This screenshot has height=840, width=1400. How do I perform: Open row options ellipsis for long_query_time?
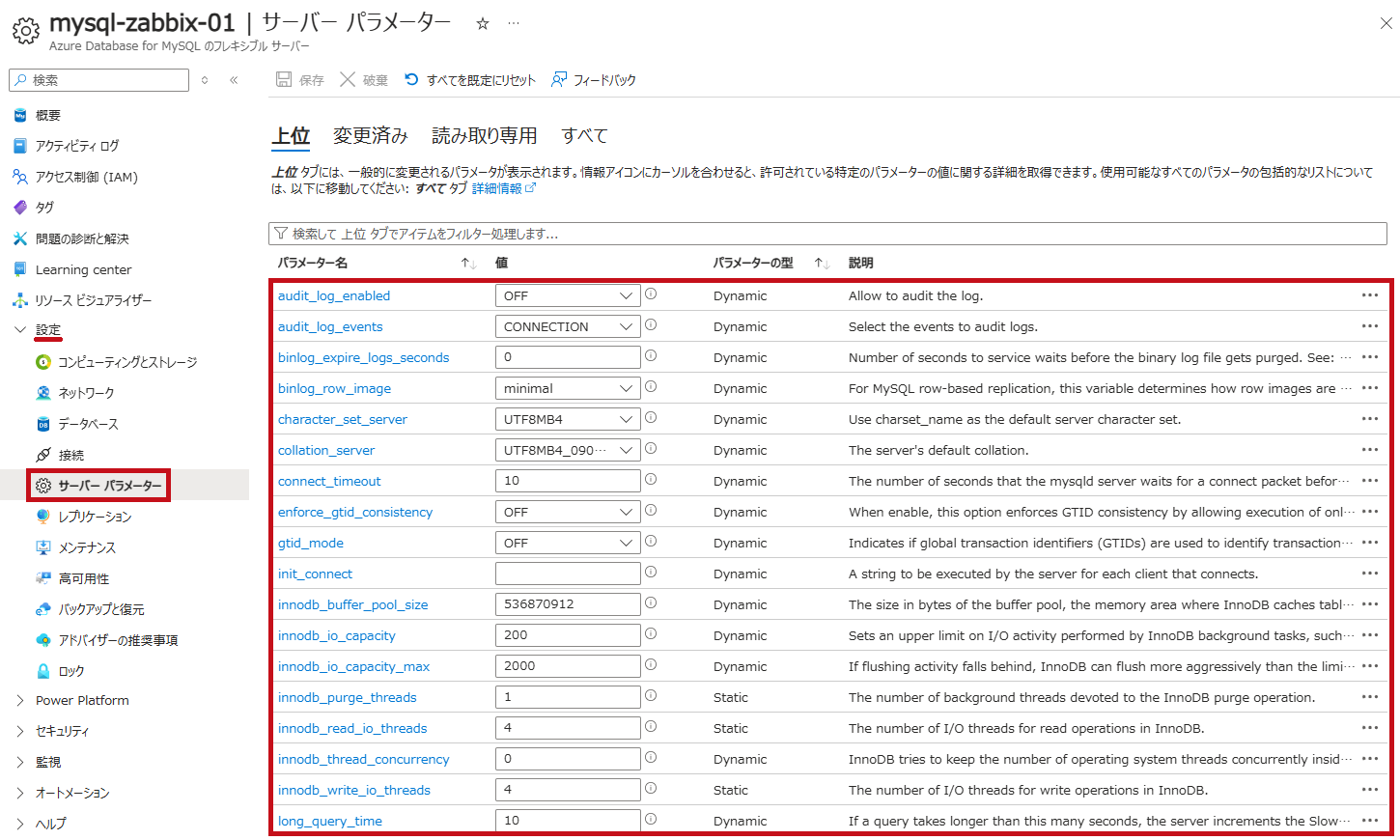point(1370,821)
